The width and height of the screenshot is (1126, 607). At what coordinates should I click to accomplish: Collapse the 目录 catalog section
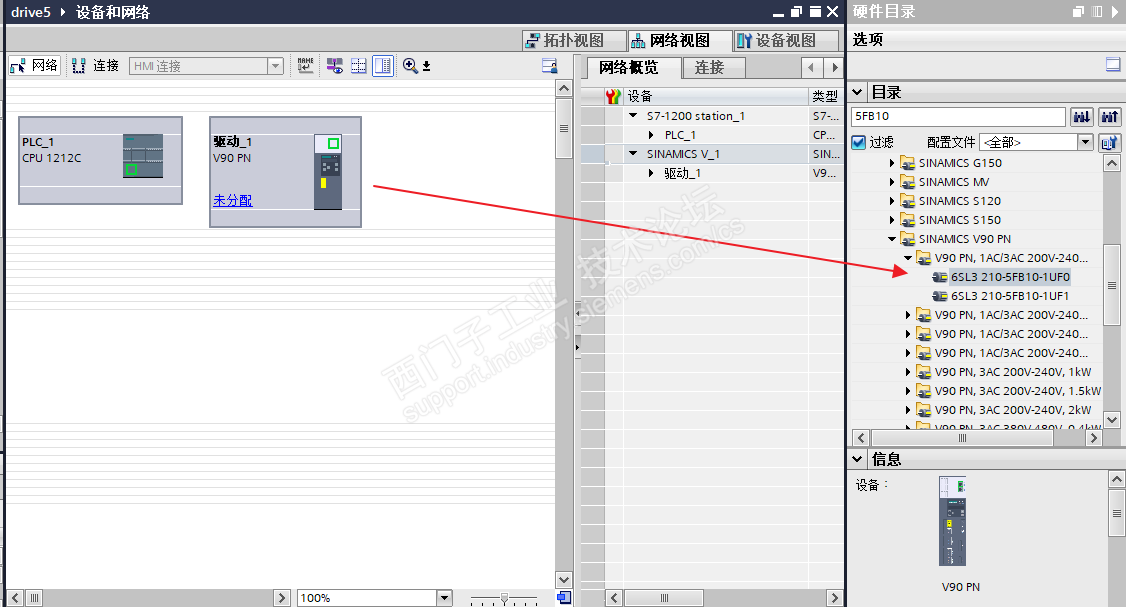[x=857, y=93]
